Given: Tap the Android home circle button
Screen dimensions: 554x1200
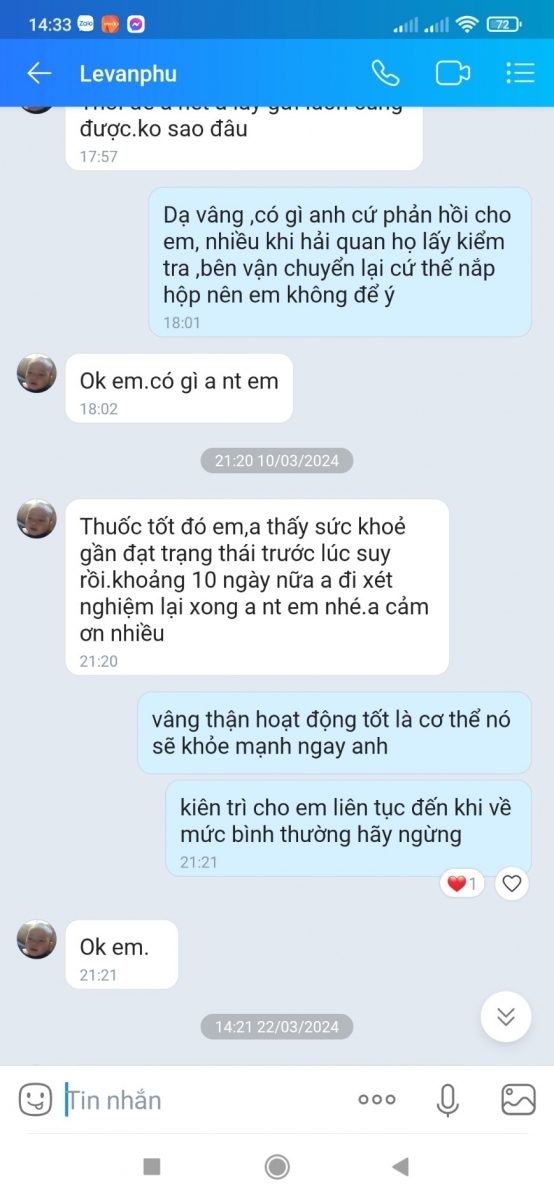Looking at the screenshot, I should [x=277, y=1166].
